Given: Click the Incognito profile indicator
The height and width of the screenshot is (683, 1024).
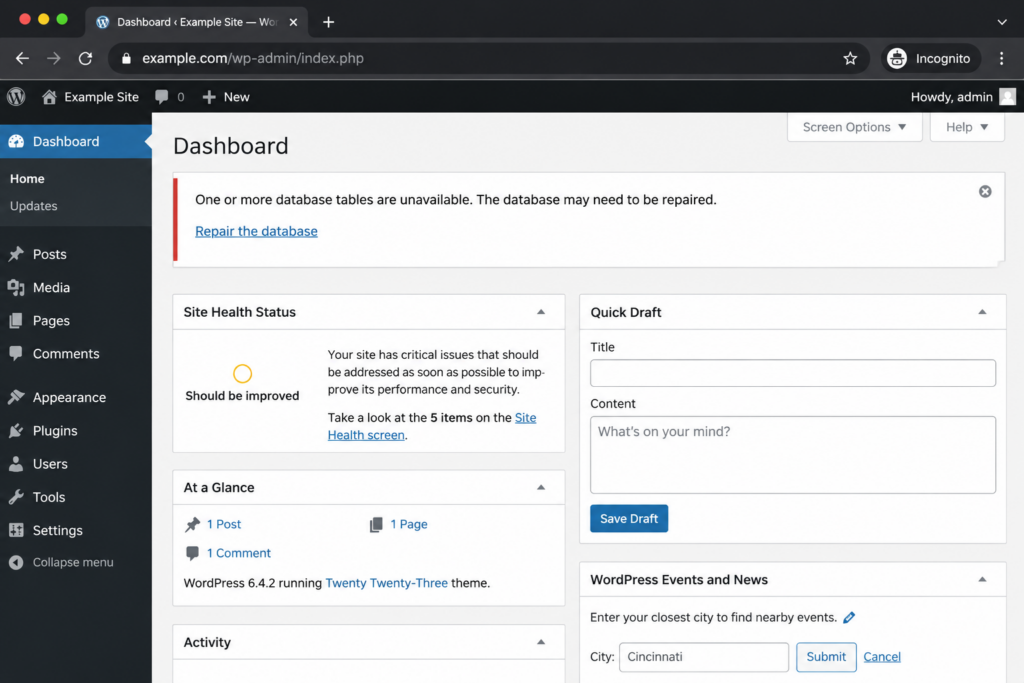Looking at the screenshot, I should [x=930, y=58].
